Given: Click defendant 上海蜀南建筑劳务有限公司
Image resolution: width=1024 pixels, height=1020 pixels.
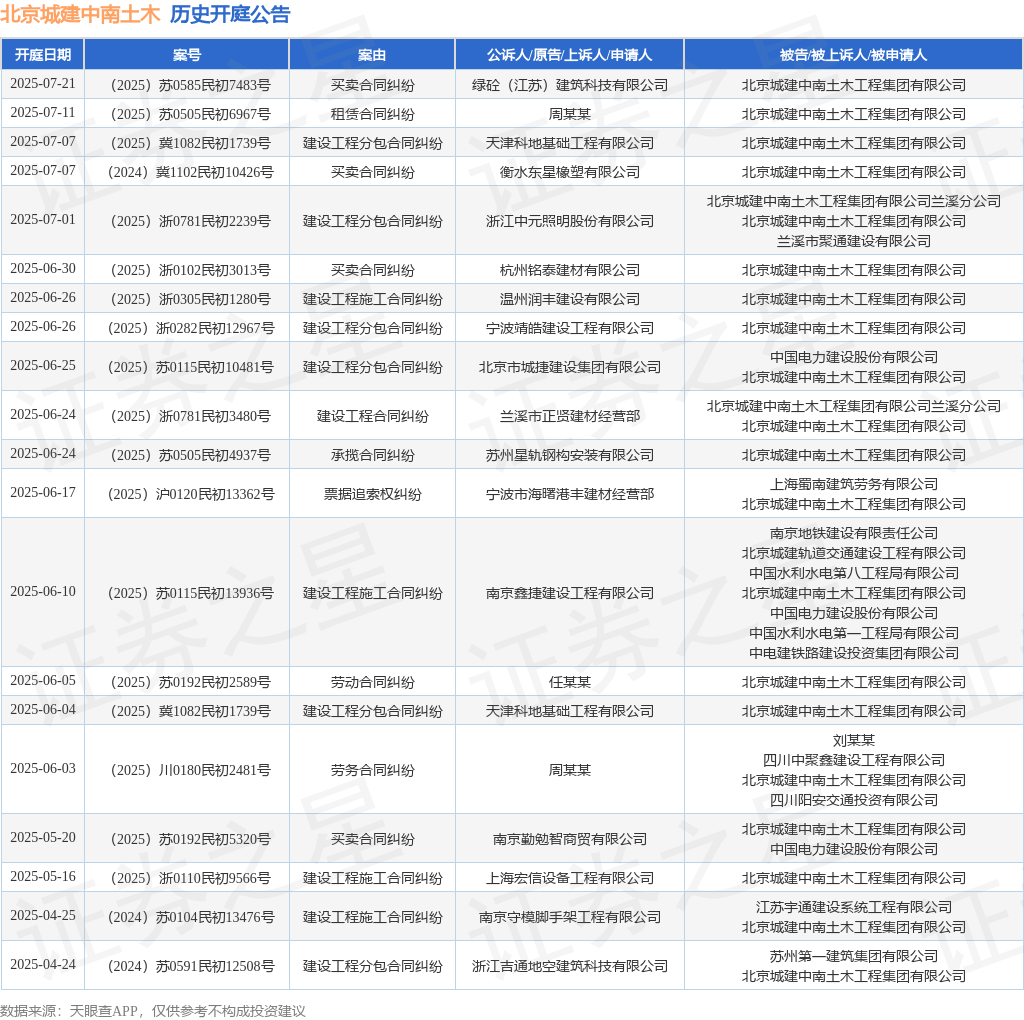Looking at the screenshot, I should tap(854, 485).
